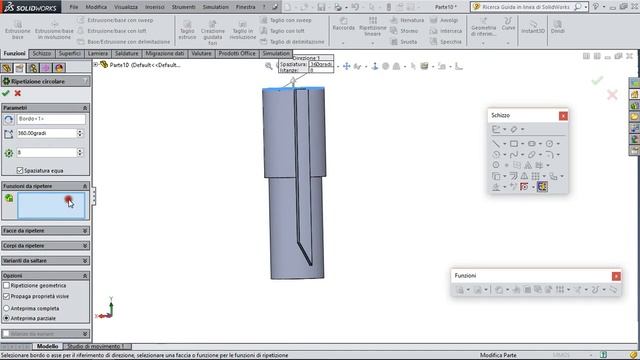The image size is (640, 360).
Task: Click red cancel X in viewport corner
Action: click(x=612, y=95)
